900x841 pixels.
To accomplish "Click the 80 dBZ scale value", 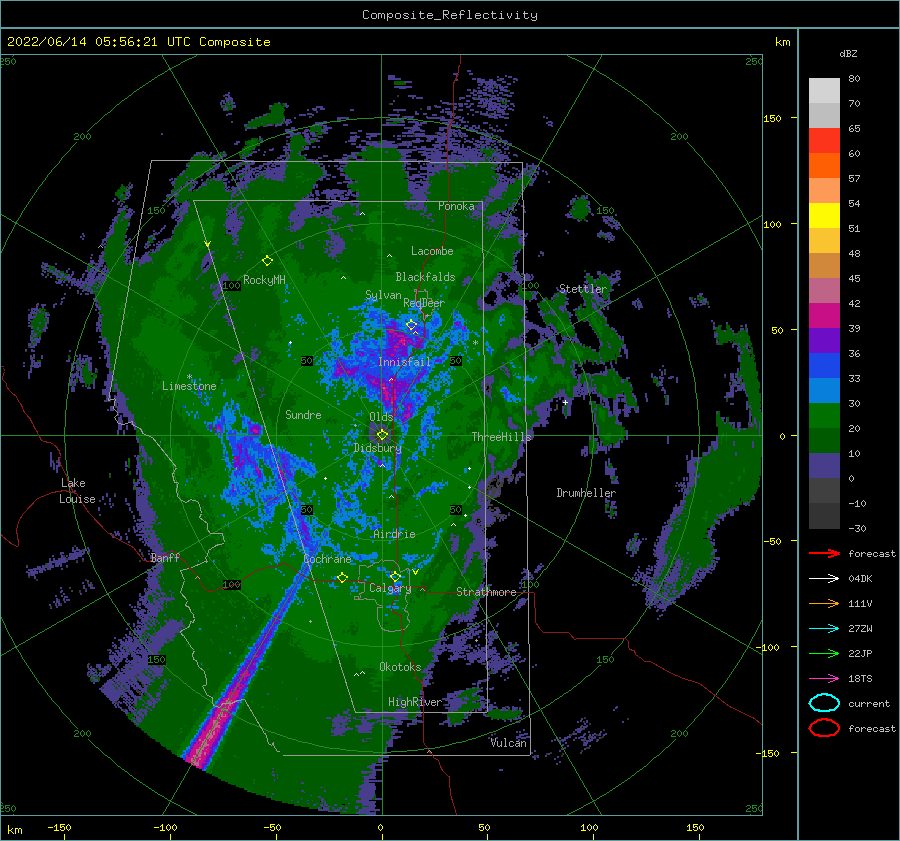I will coord(854,78).
